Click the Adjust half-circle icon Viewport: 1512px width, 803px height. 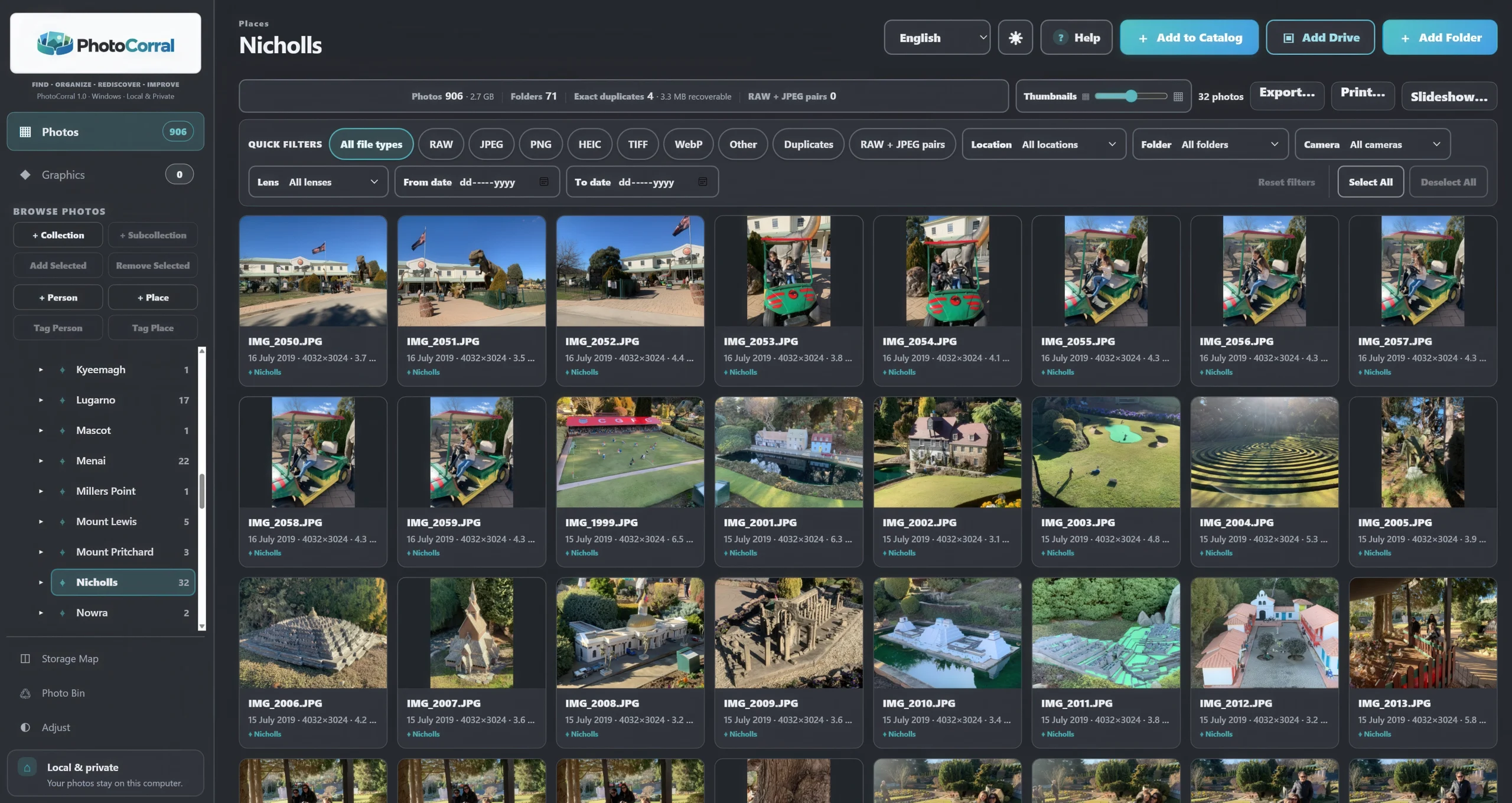click(25, 727)
